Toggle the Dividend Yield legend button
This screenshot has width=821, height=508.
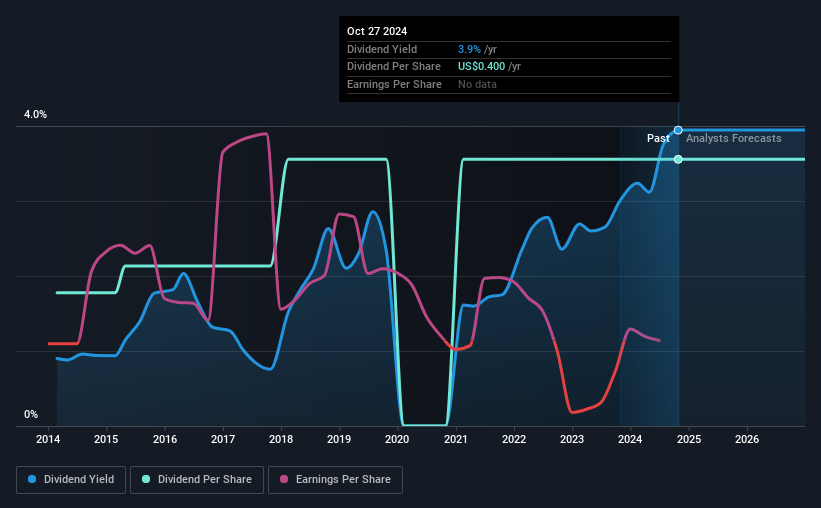coord(71,480)
